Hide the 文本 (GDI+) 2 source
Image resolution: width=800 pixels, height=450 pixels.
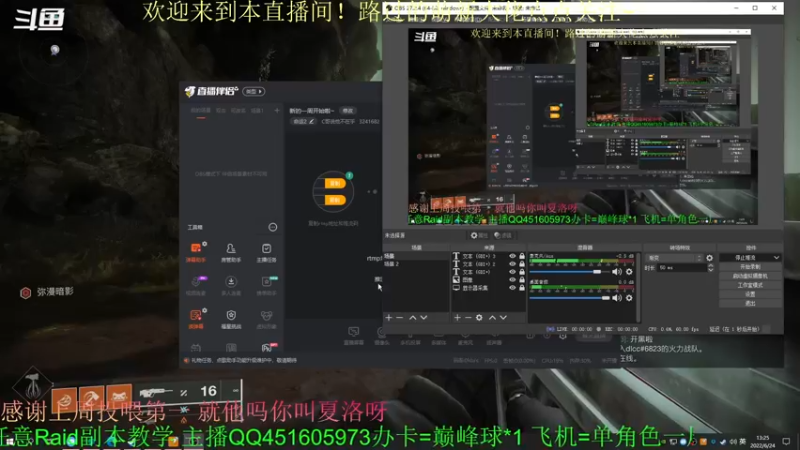[x=512, y=264]
